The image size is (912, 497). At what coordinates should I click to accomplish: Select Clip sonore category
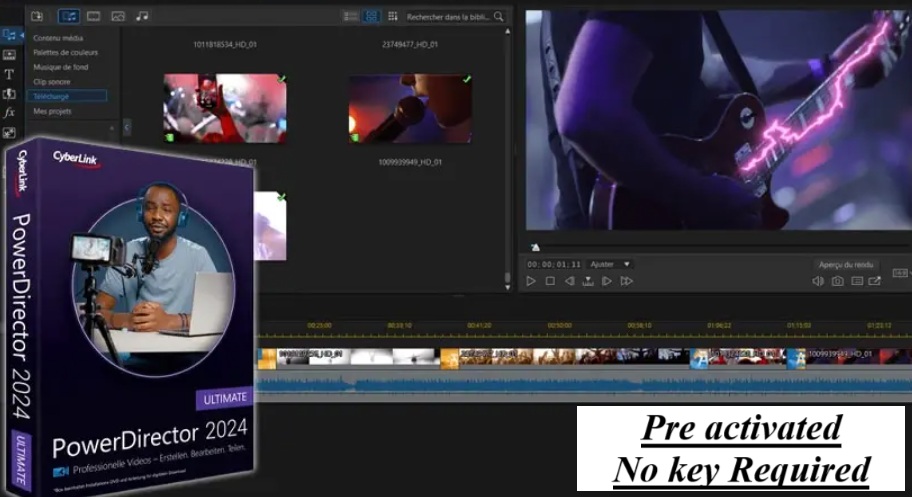52,81
